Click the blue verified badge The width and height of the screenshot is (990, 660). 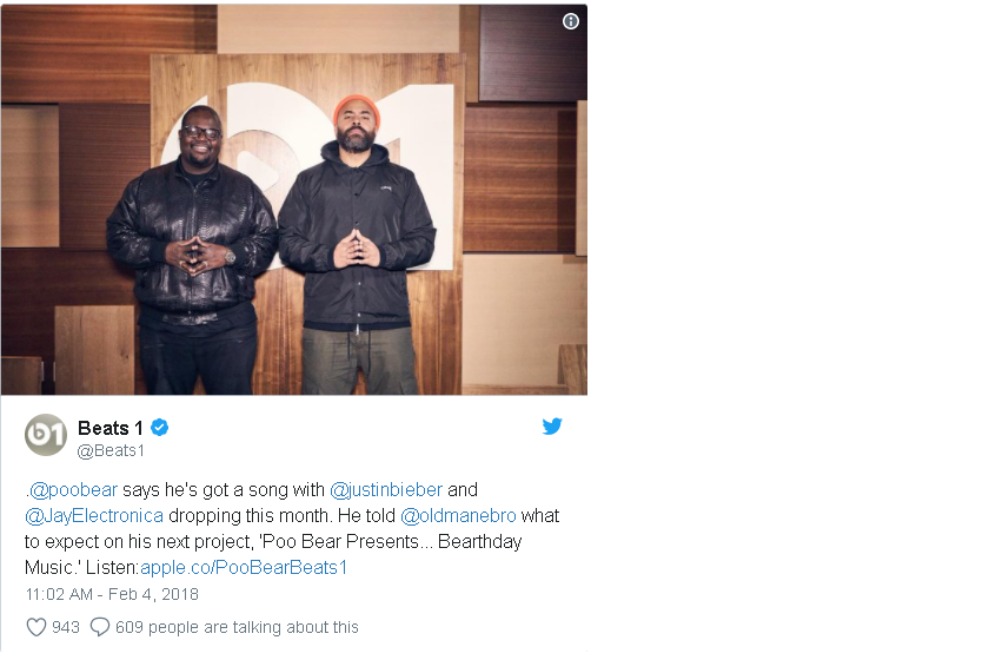(x=160, y=428)
